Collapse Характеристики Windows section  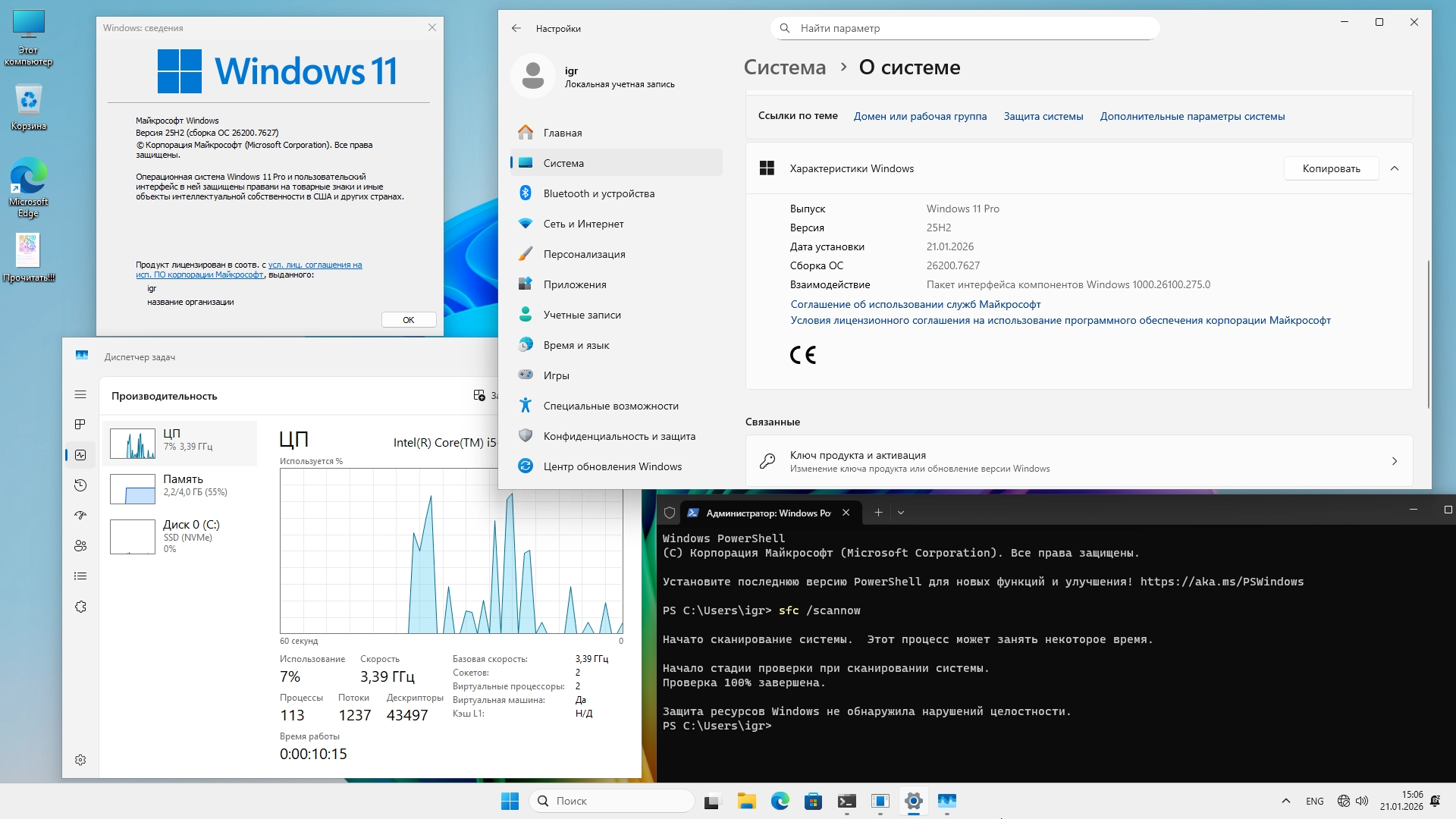1394,168
